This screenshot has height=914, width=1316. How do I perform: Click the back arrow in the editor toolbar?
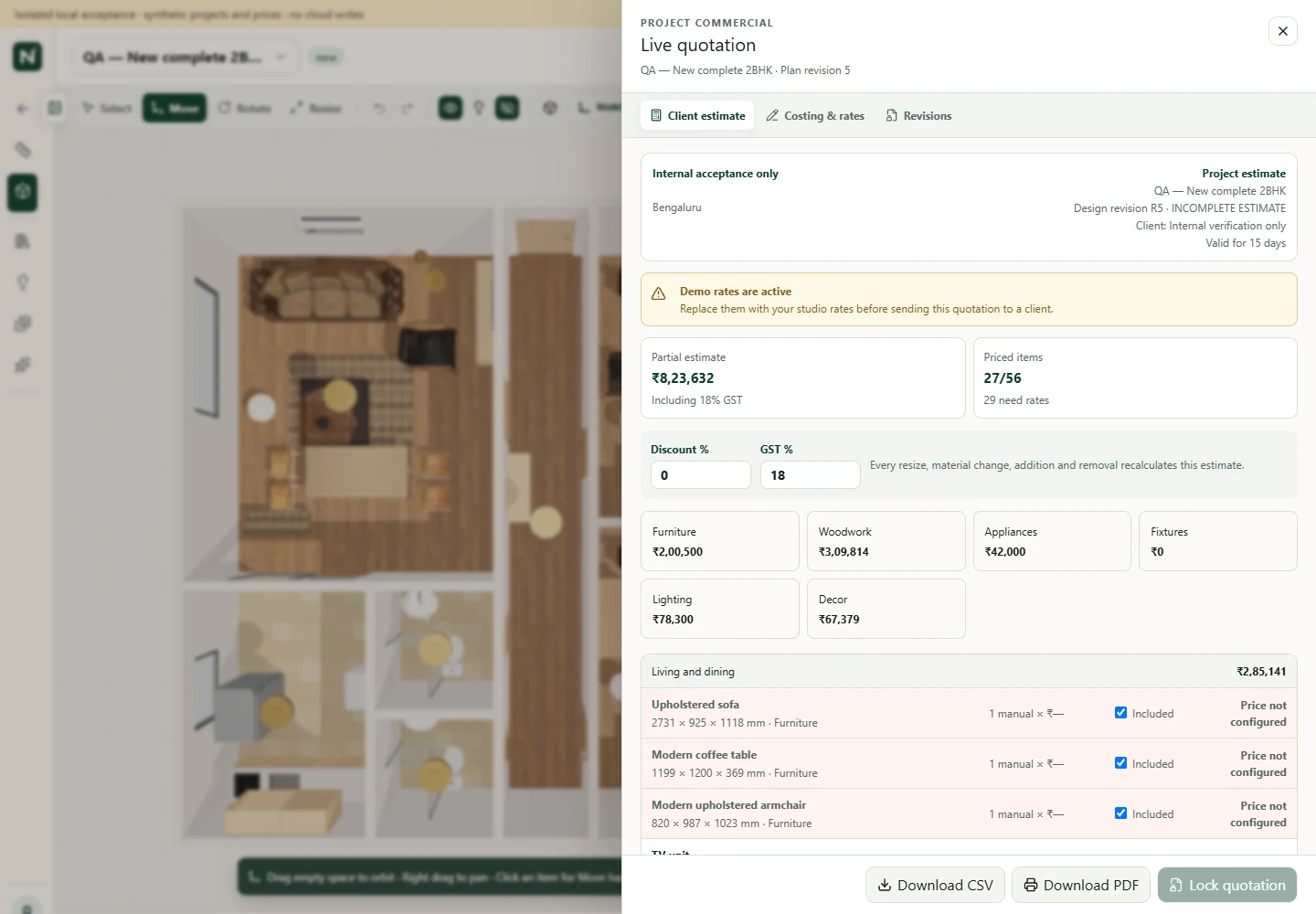[x=23, y=108]
